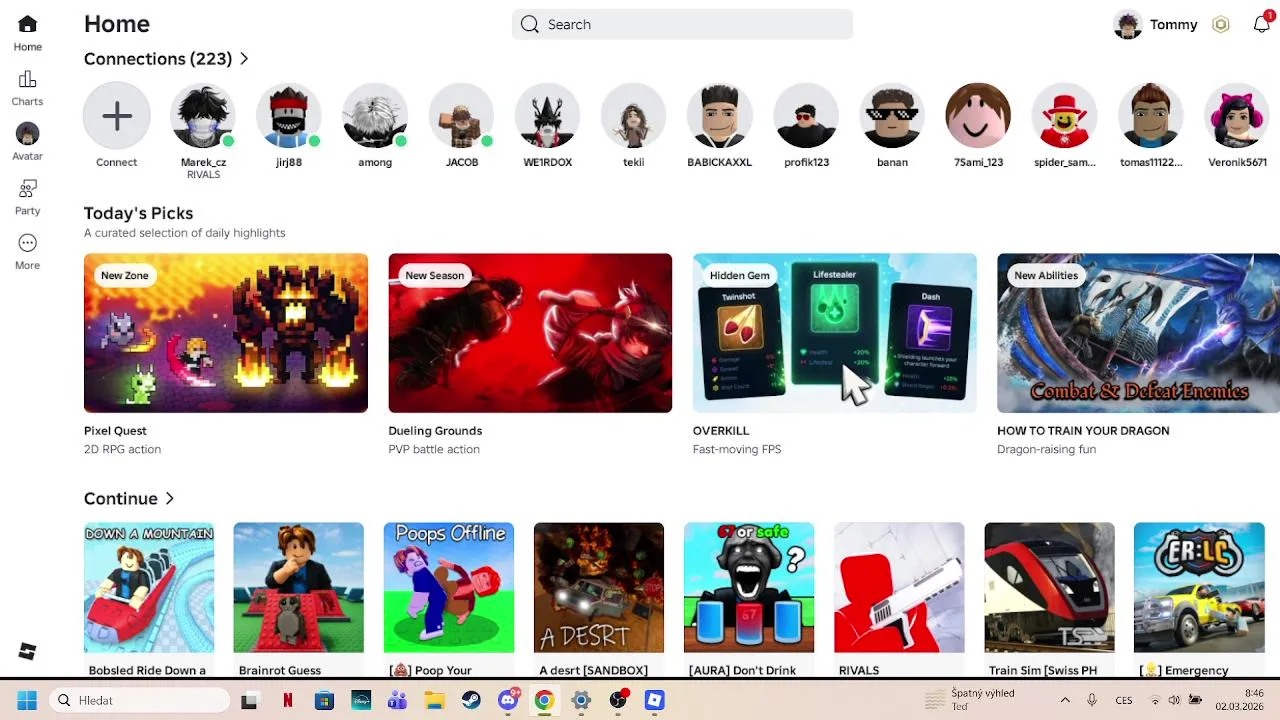Open File Explorer from the taskbar
Screen dimensions: 1280x720
tap(434, 700)
